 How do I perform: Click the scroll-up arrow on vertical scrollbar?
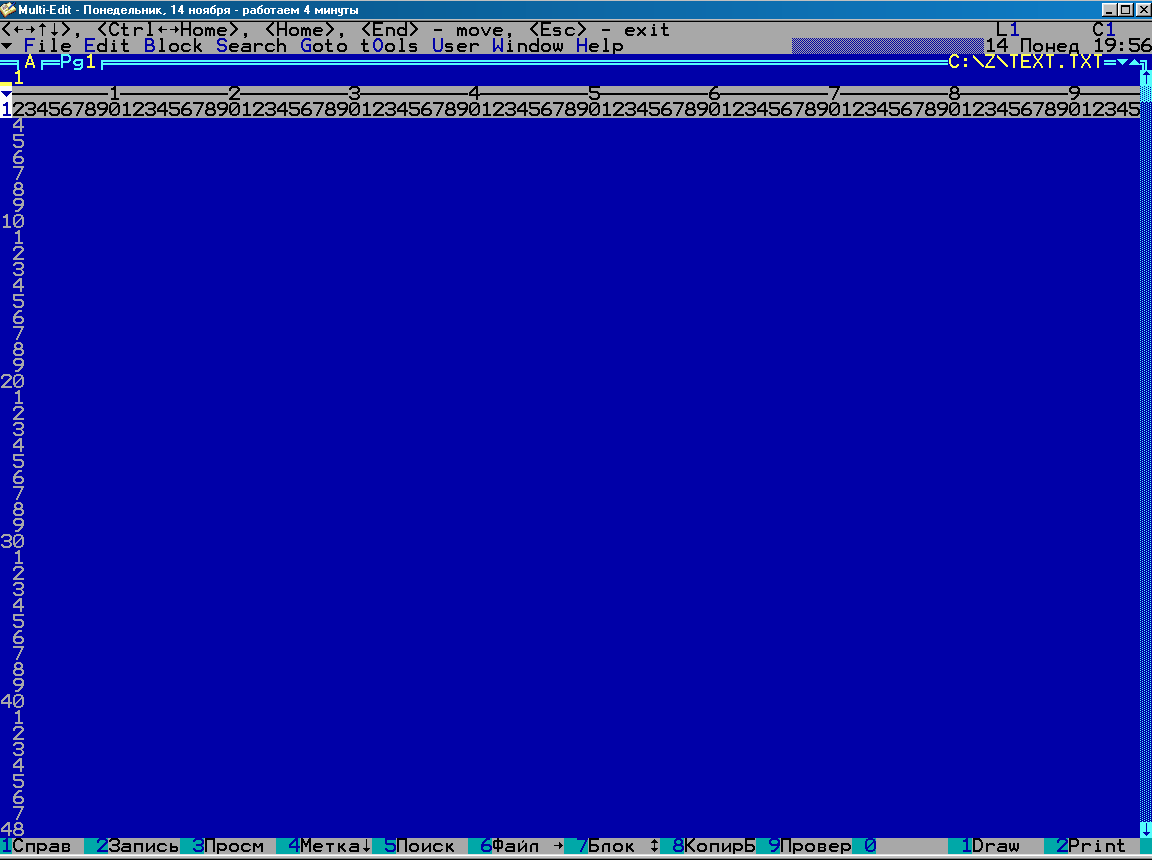(x=1145, y=77)
